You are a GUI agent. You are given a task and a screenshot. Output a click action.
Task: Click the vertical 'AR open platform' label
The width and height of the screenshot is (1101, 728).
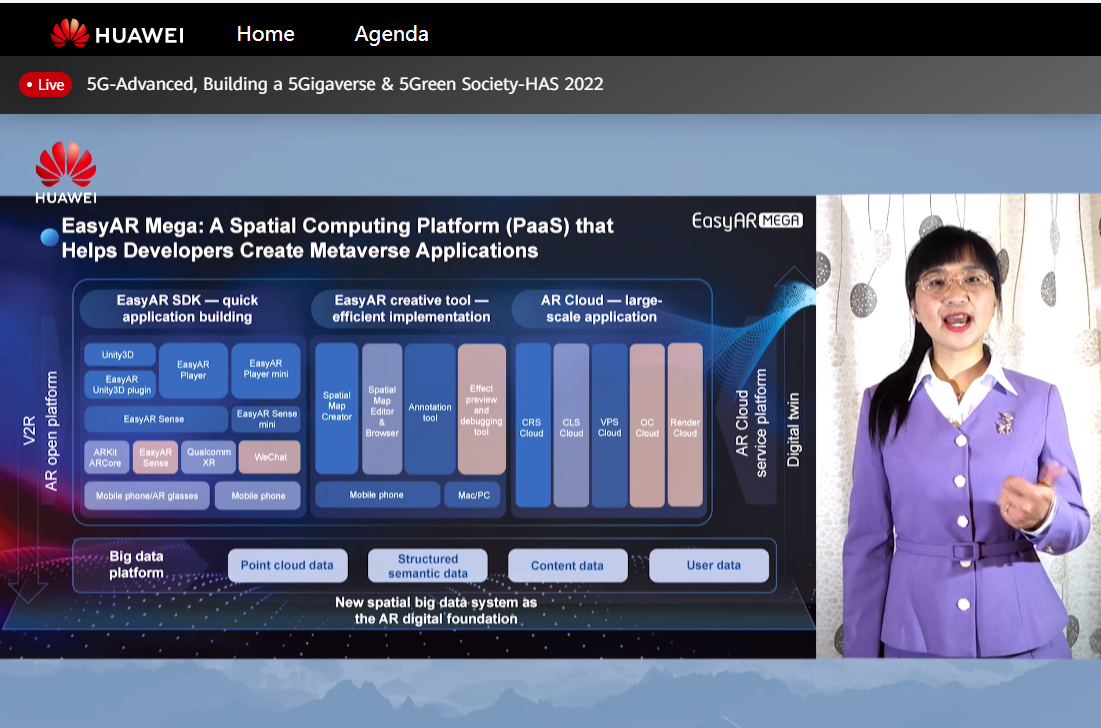click(51, 430)
